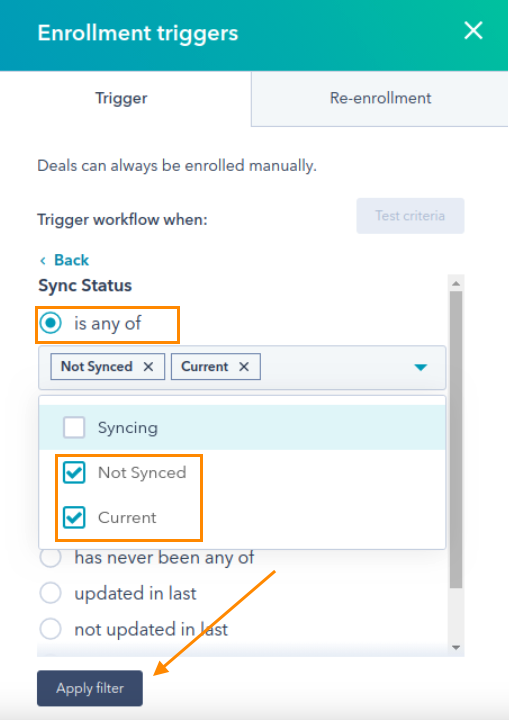Image resolution: width=509 pixels, height=720 pixels.
Task: Choose 'updated in last' radio option
Action: click(x=51, y=593)
